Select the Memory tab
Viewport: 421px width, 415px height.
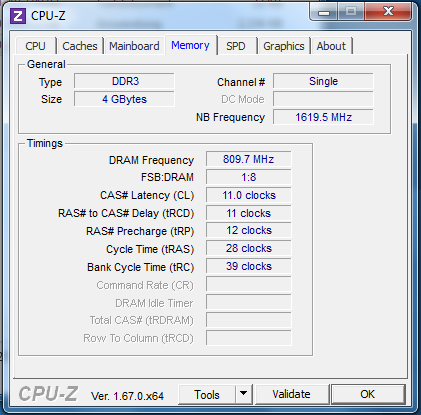tap(191, 45)
